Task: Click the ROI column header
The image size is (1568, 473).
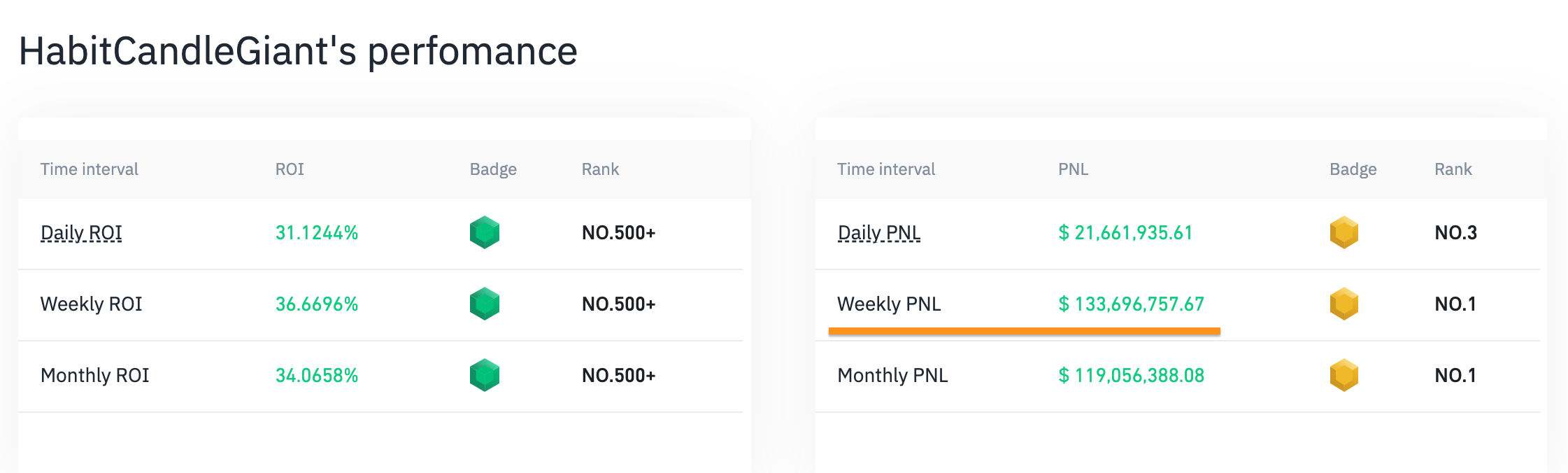Action: click(290, 169)
